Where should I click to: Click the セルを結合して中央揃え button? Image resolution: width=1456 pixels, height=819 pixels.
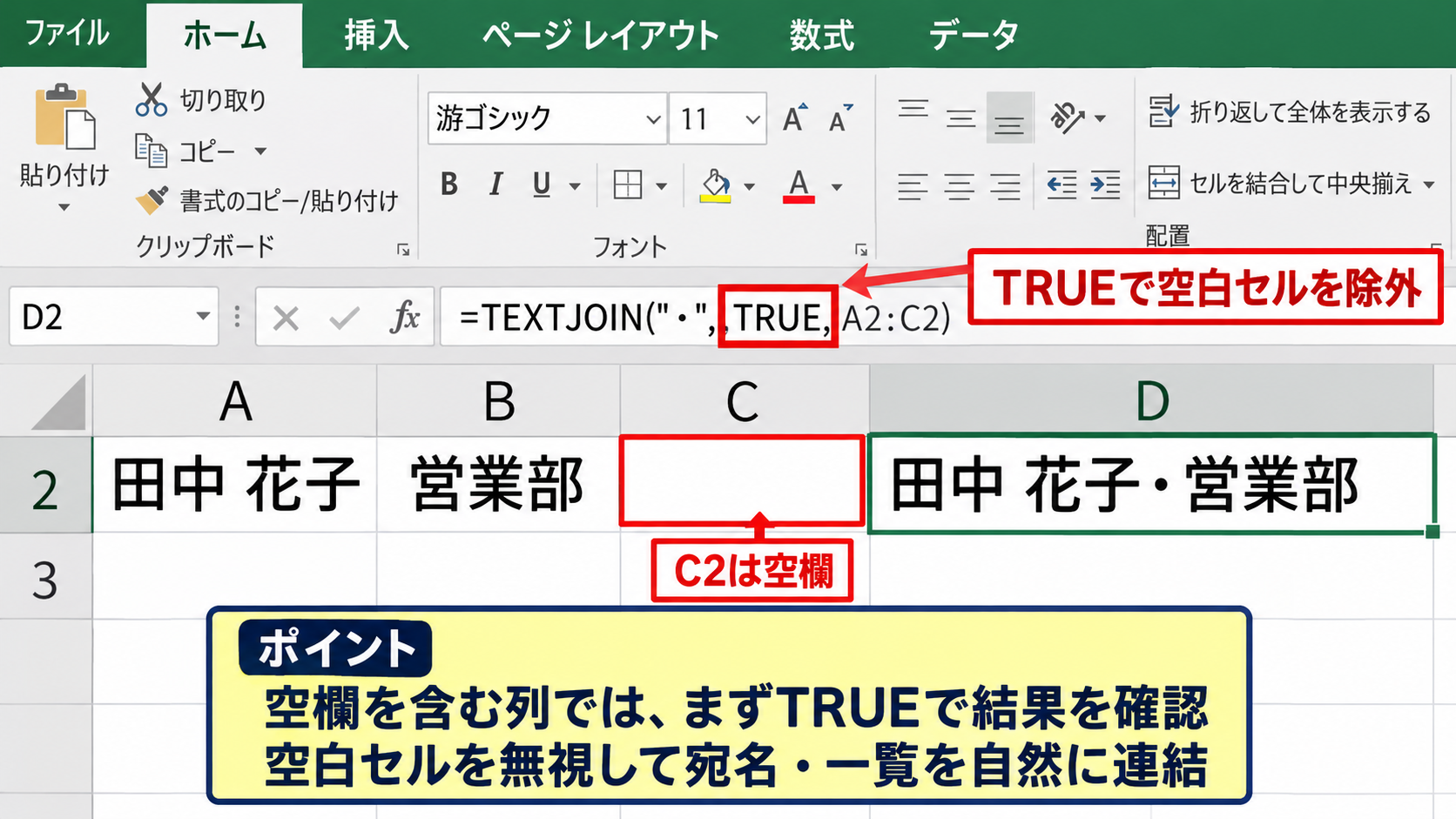[x=1279, y=184]
